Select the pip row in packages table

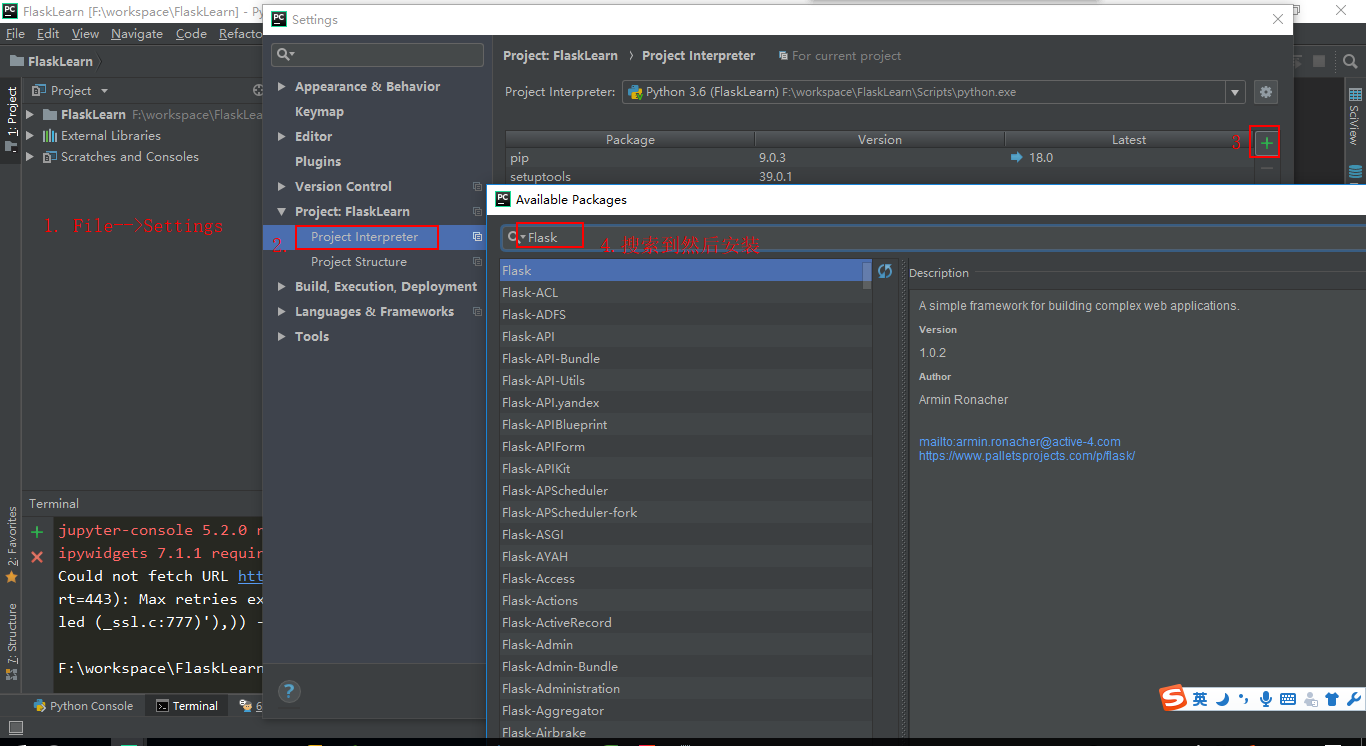tap(879, 158)
